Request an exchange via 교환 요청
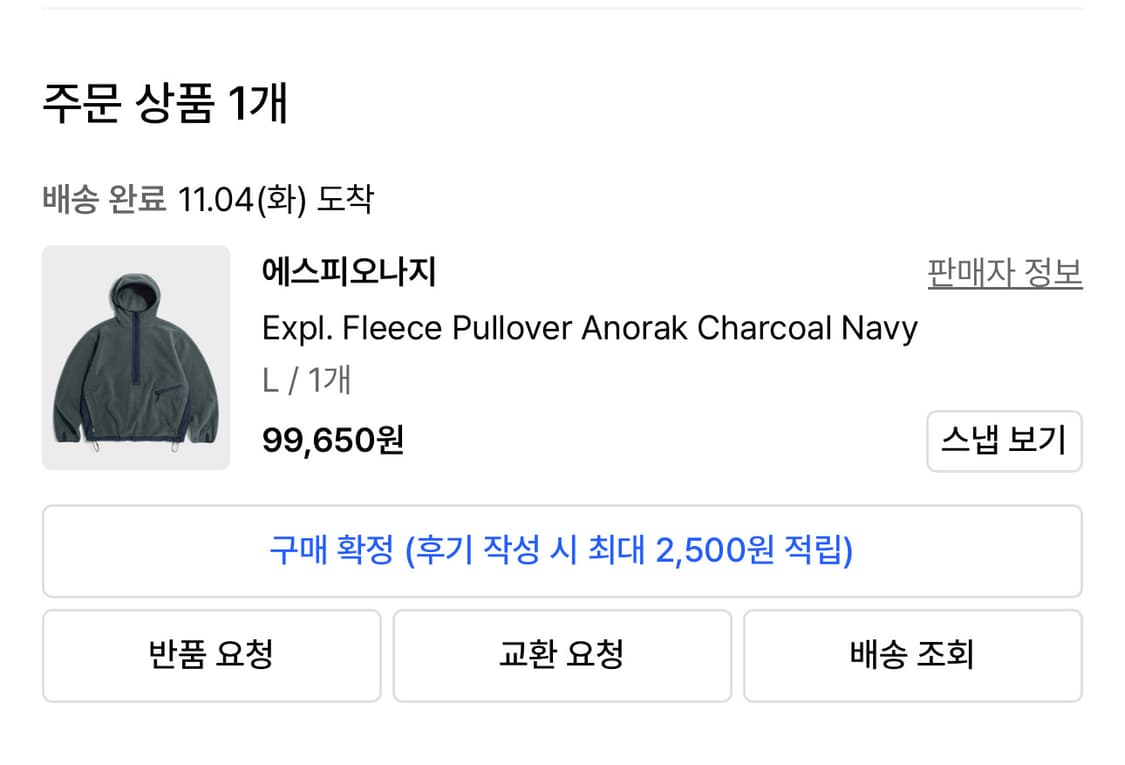This screenshot has height=765, width=1125. (x=561, y=655)
